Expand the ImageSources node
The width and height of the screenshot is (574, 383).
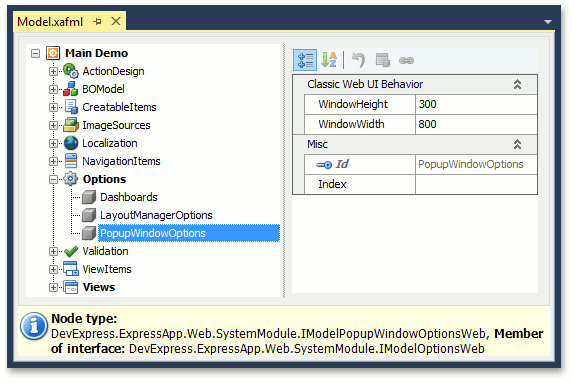point(53,125)
